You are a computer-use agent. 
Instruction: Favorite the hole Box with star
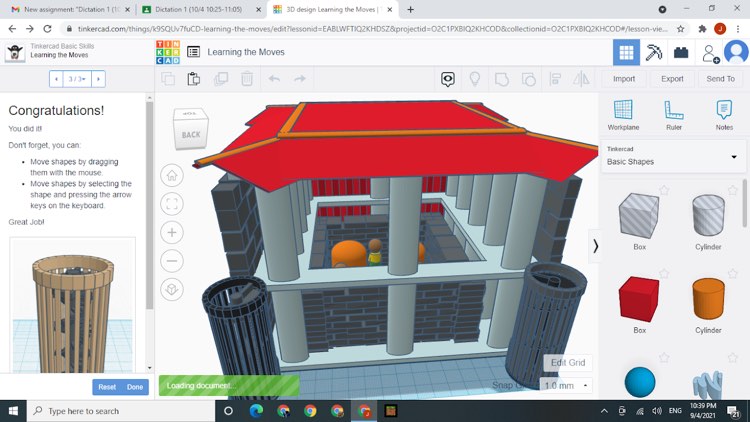pyautogui.click(x=664, y=190)
